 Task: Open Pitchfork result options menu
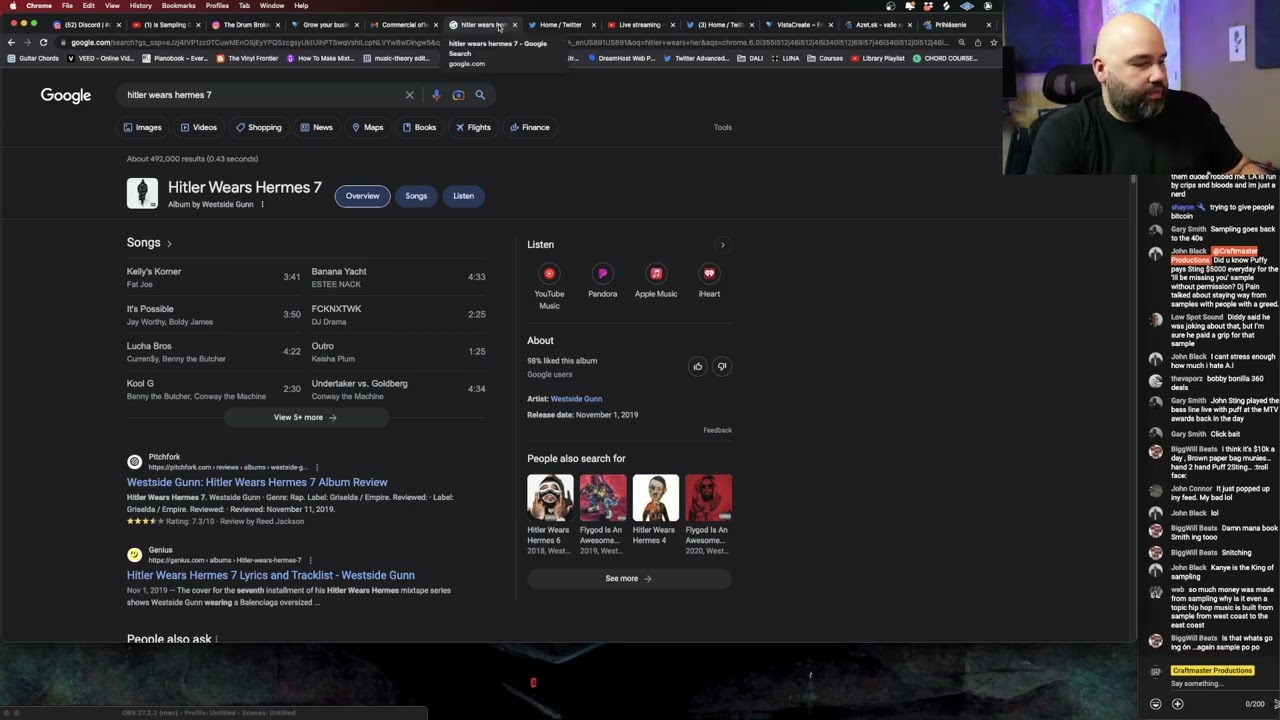click(x=317, y=467)
